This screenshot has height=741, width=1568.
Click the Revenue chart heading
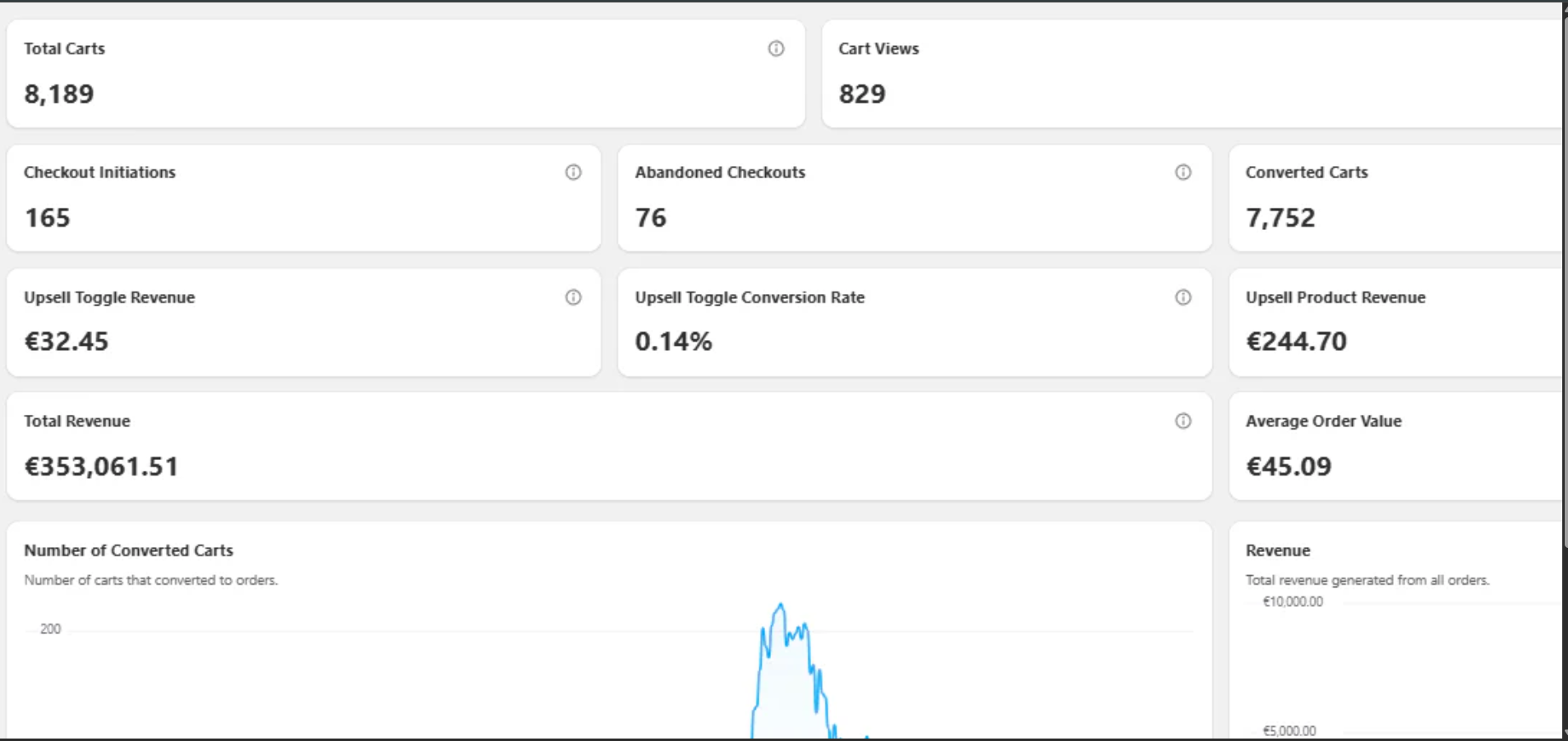point(1278,550)
